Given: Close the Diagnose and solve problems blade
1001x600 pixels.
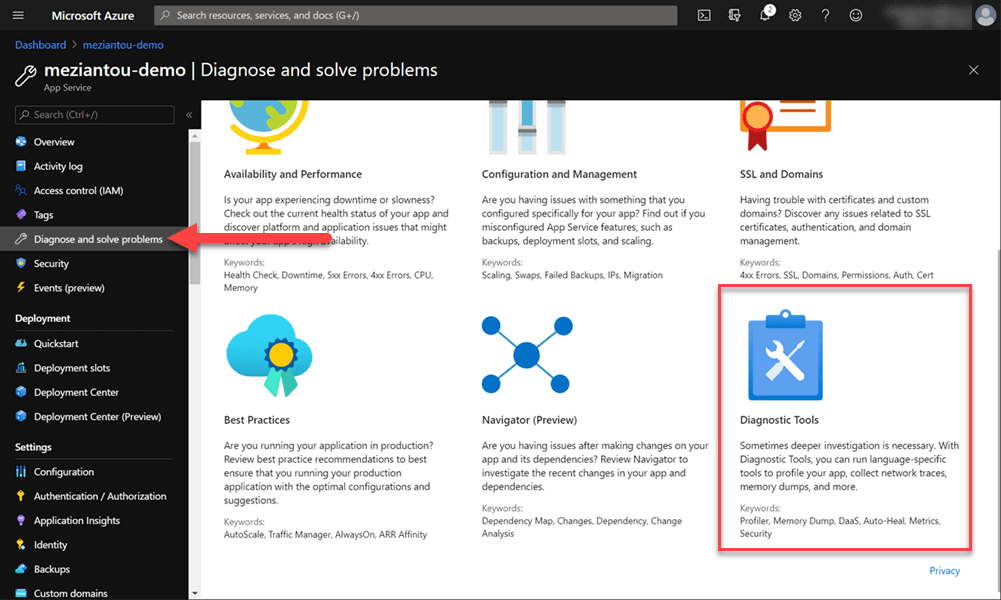Looking at the screenshot, I should pos(974,70).
